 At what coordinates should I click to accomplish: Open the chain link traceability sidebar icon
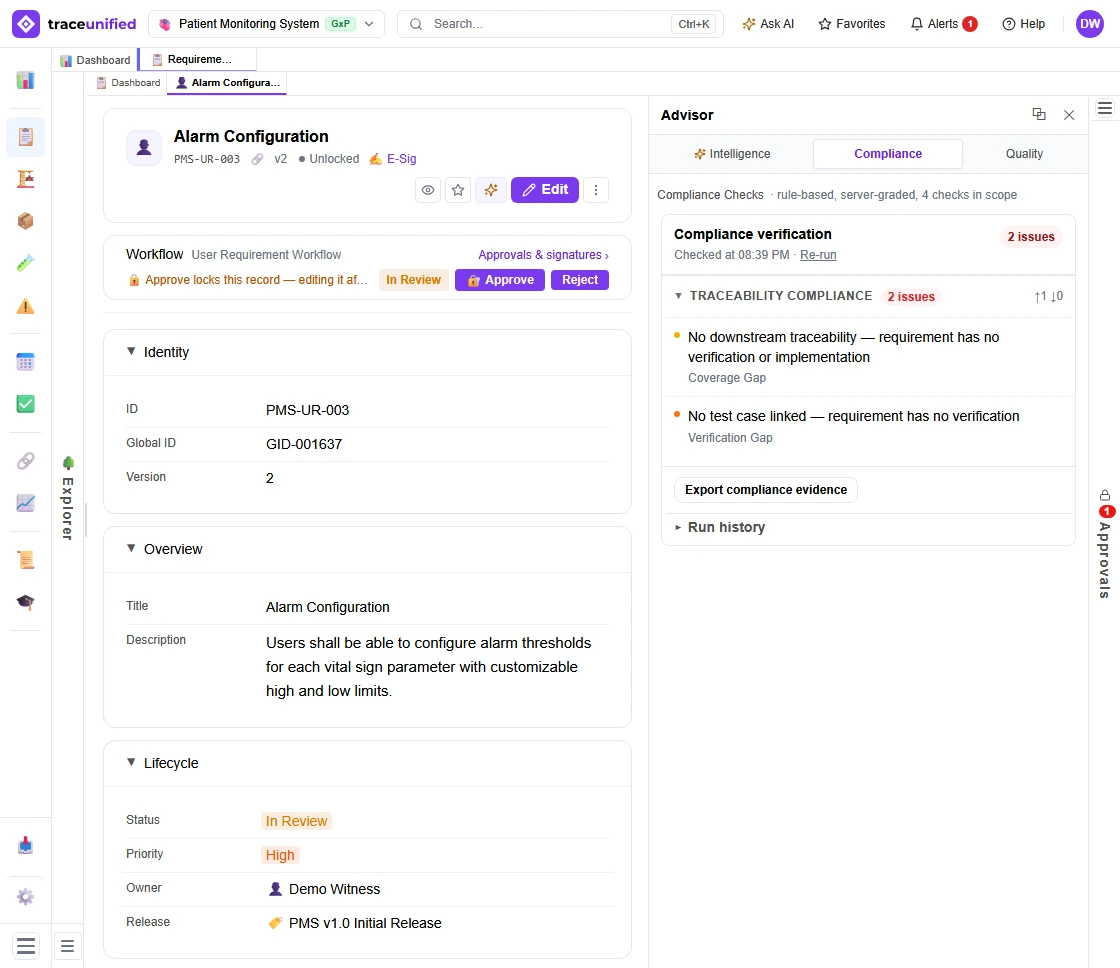(x=26, y=461)
